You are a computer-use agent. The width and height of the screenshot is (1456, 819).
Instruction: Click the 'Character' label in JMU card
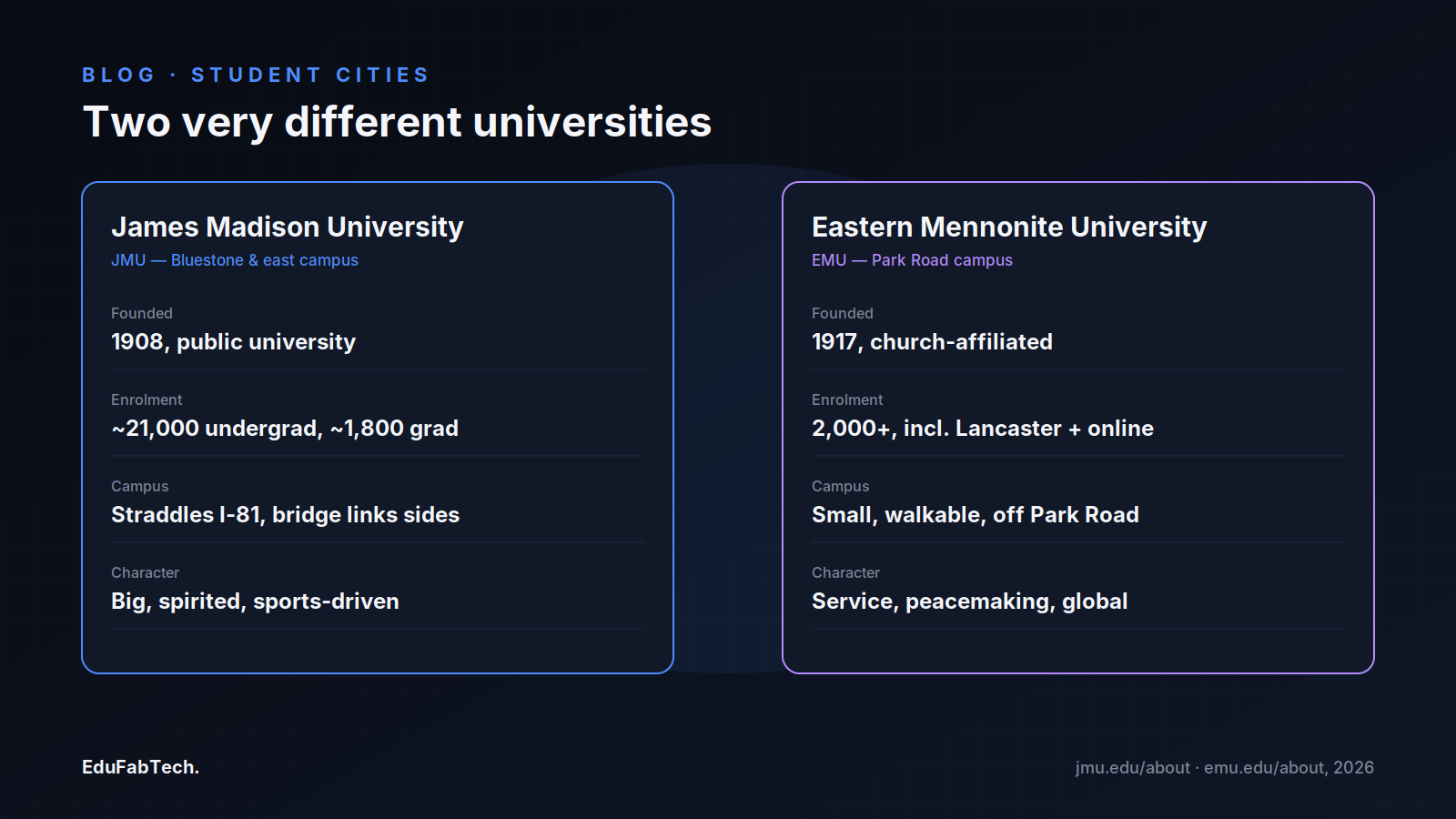click(x=145, y=572)
